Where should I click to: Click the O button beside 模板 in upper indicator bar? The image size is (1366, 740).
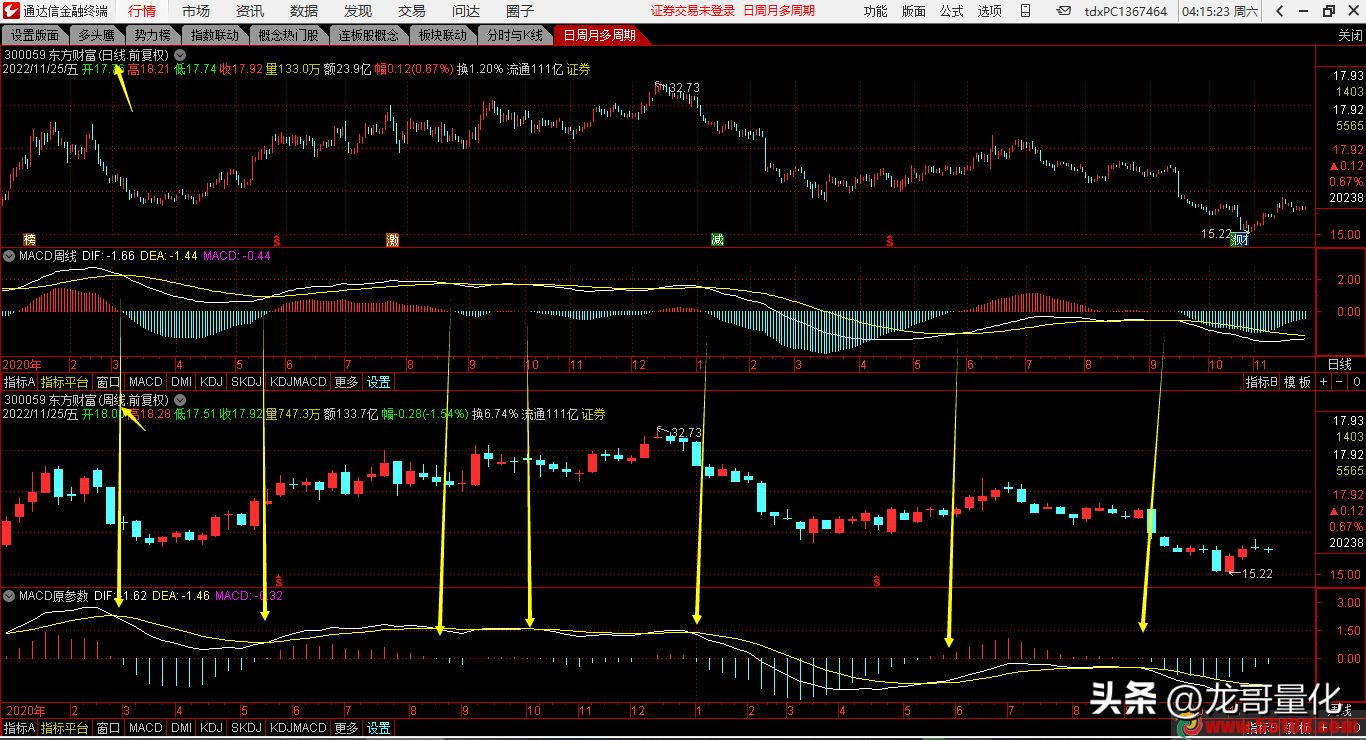tap(1357, 382)
